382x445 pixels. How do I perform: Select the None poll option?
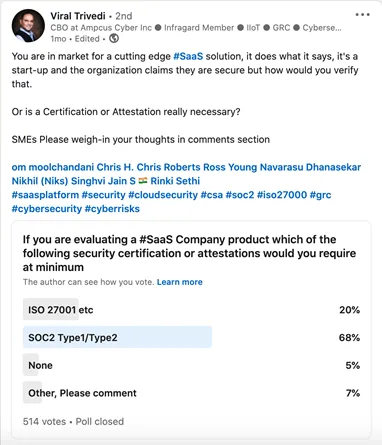click(x=191, y=365)
